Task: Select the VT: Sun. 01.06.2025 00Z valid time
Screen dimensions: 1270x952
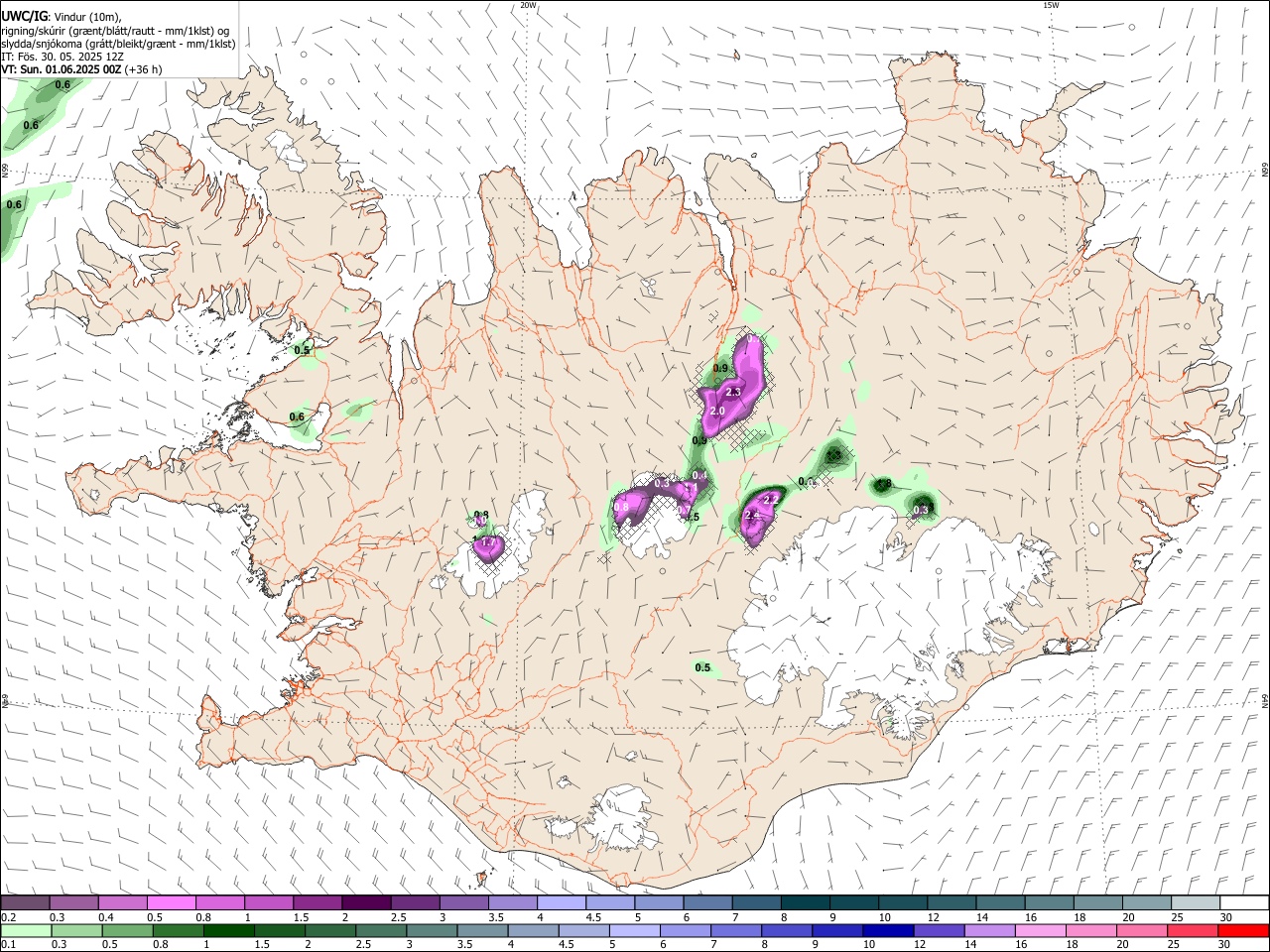Action: (61, 69)
